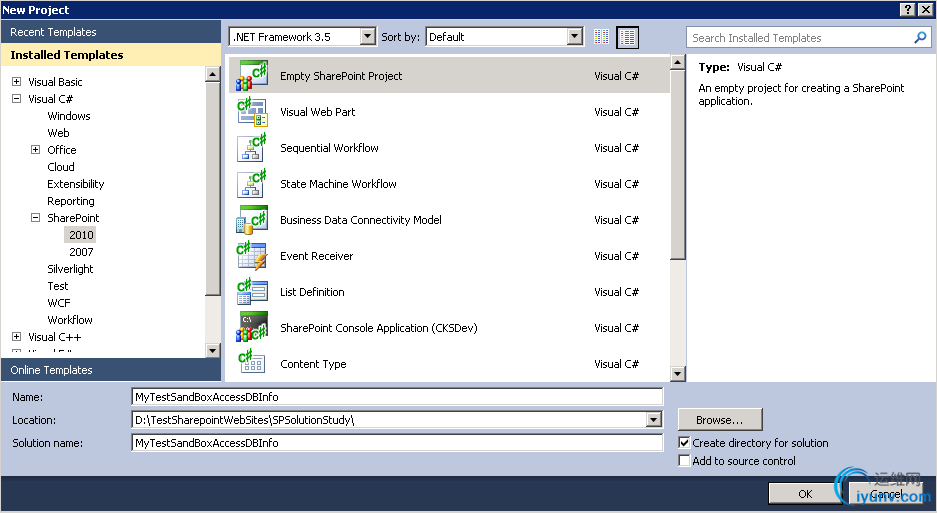Select the WCF category
This screenshot has width=937, height=513.
pyautogui.click(x=59, y=303)
